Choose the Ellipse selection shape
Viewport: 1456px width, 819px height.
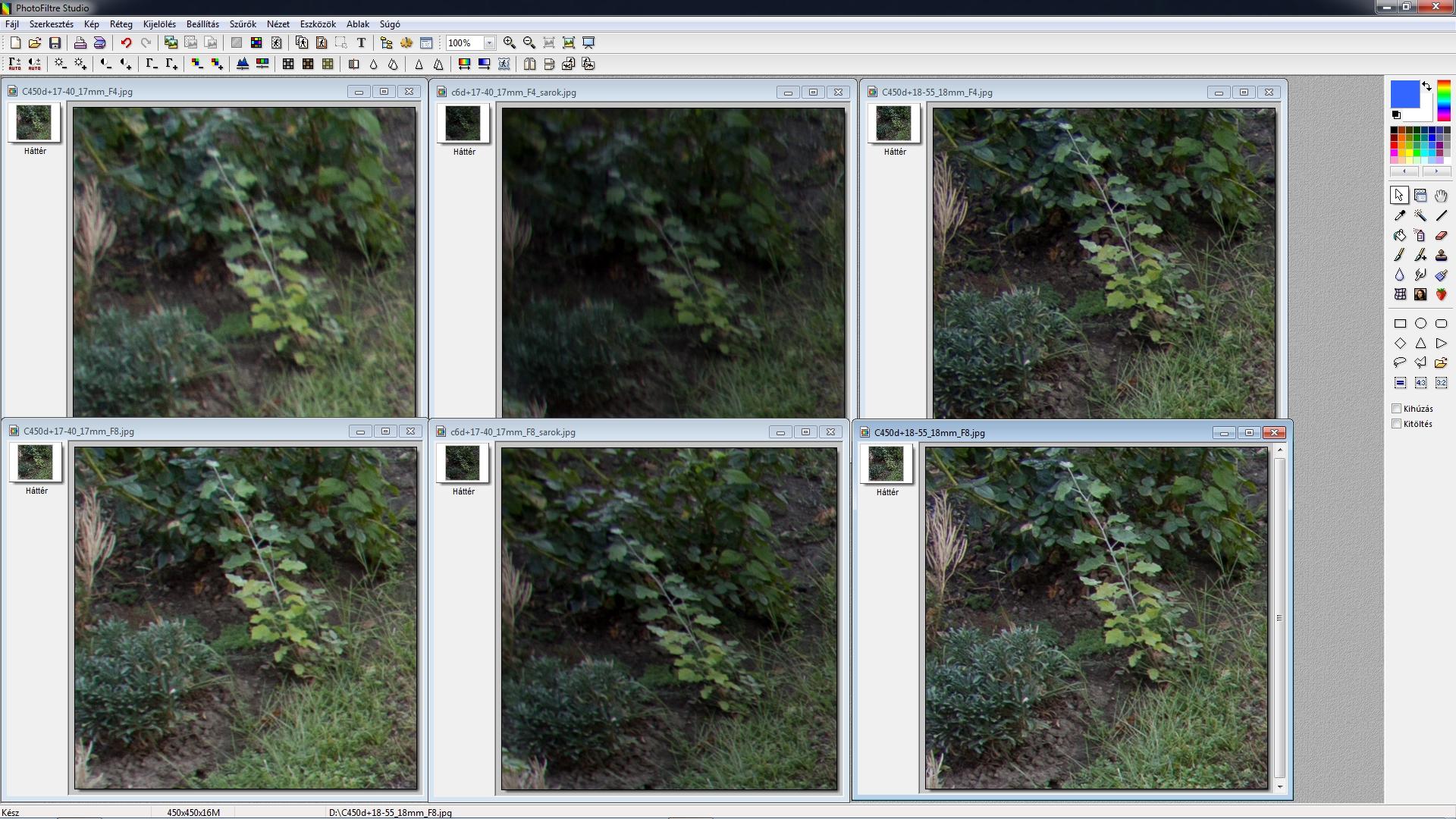(x=1420, y=323)
